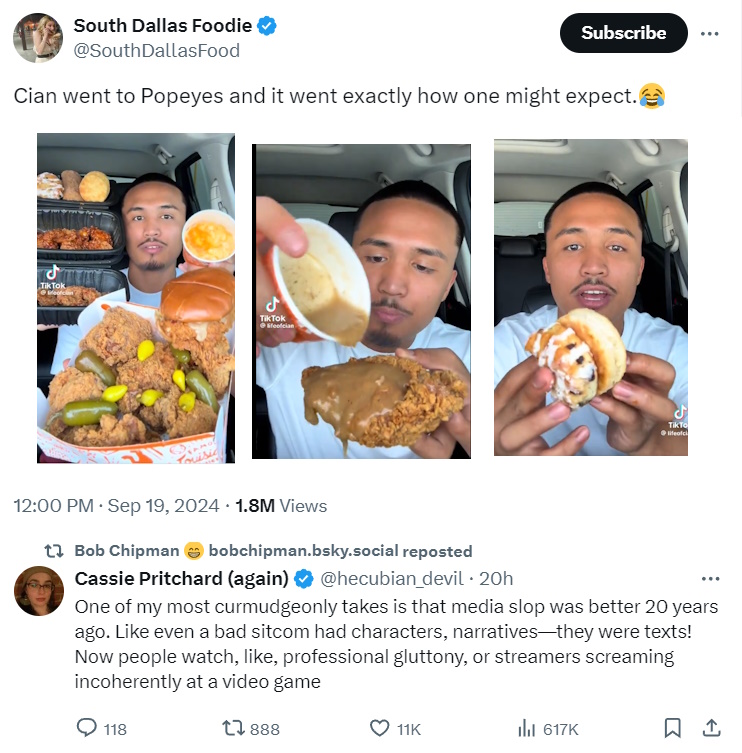Viewport: 742px width, 753px height.
Task: Click South Dallas Foodie verified badge
Action: pos(267,26)
